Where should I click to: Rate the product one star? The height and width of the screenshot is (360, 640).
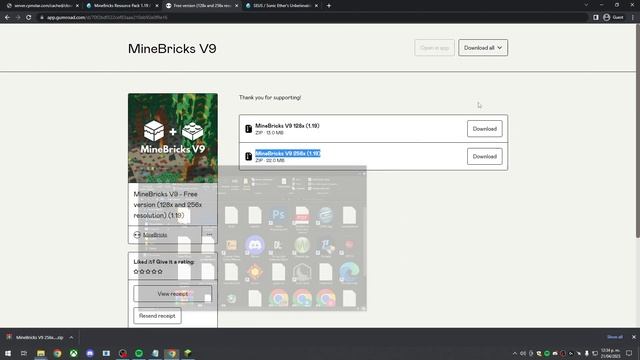(x=136, y=271)
